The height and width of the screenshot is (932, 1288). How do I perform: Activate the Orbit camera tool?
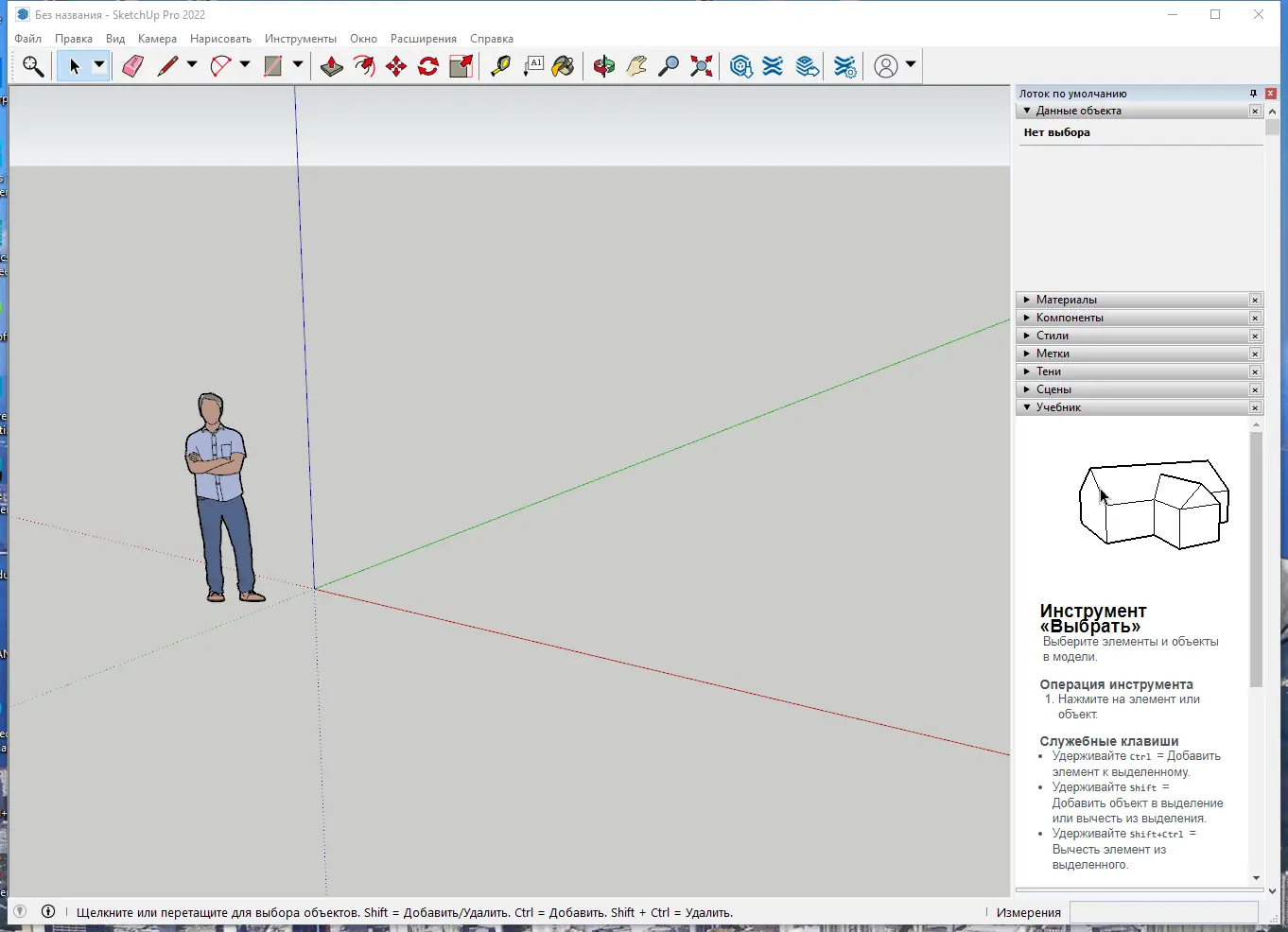(x=604, y=66)
